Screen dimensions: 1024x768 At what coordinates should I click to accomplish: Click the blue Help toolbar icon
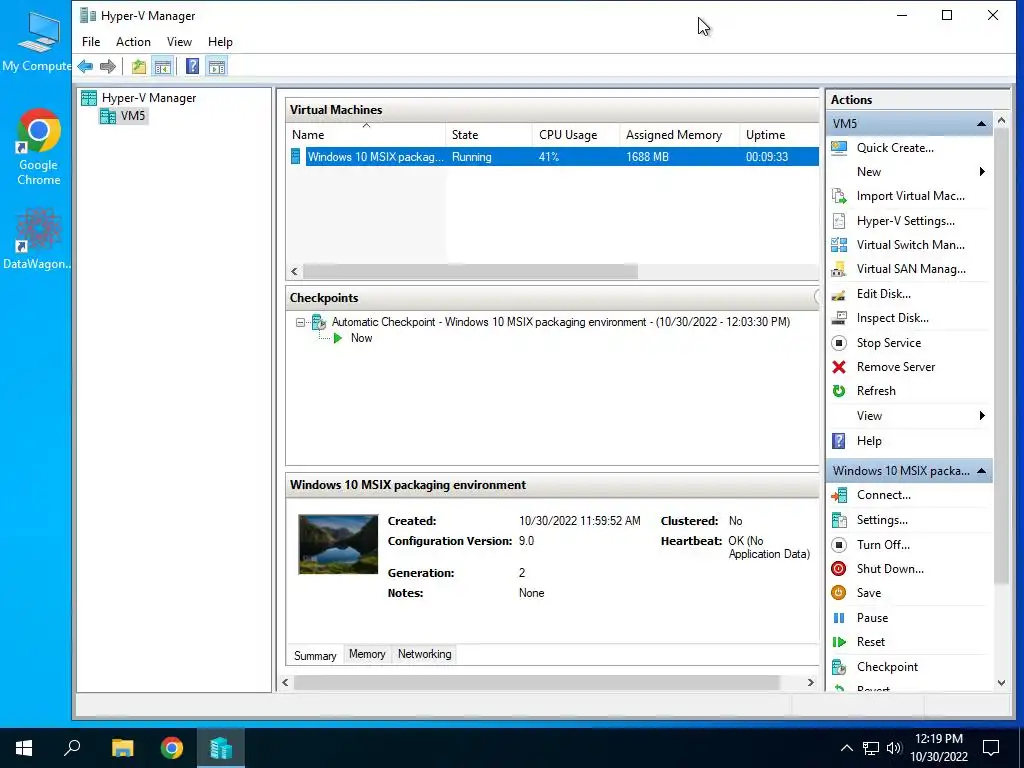coord(192,66)
